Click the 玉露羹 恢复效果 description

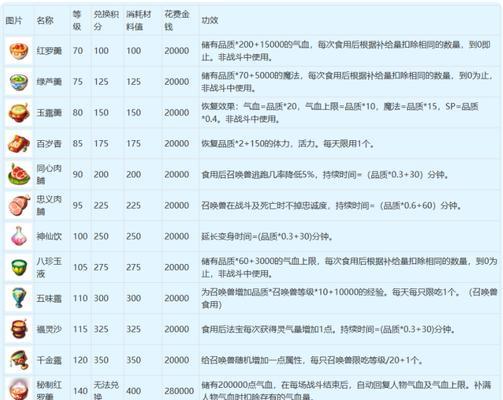340,113
